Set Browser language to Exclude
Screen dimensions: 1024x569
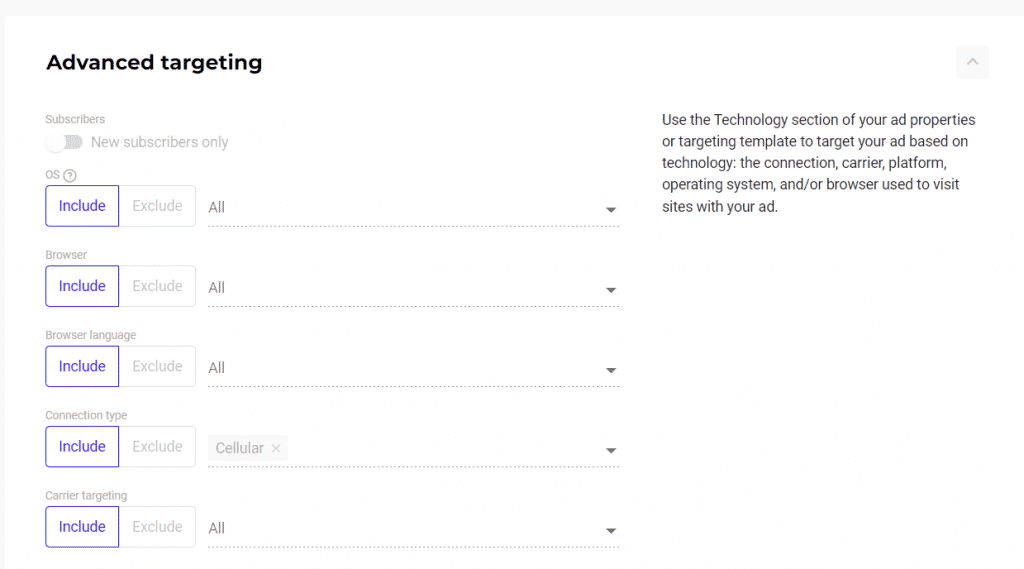coord(157,366)
